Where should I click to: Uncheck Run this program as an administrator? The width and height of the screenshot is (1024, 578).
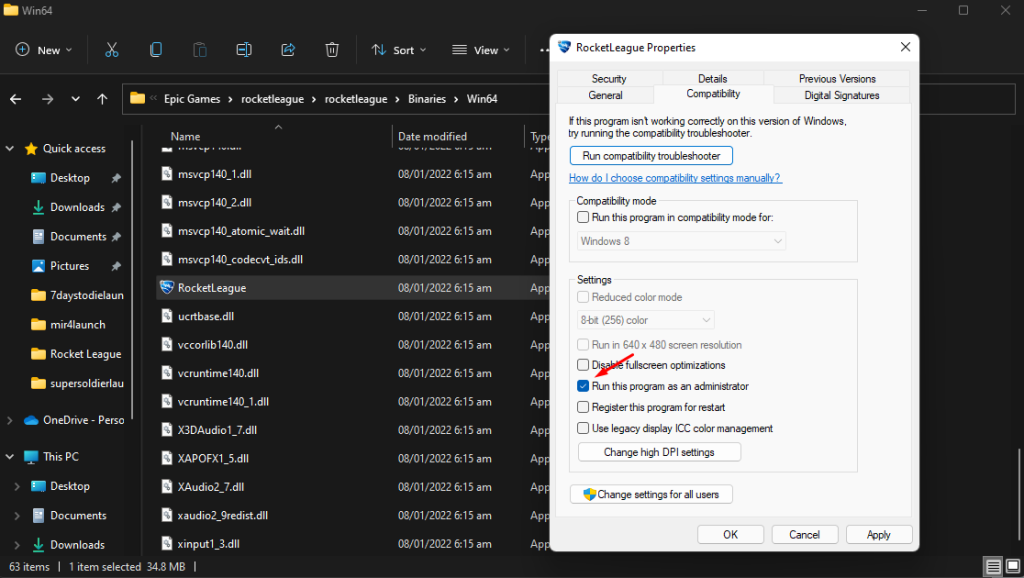[x=583, y=386]
